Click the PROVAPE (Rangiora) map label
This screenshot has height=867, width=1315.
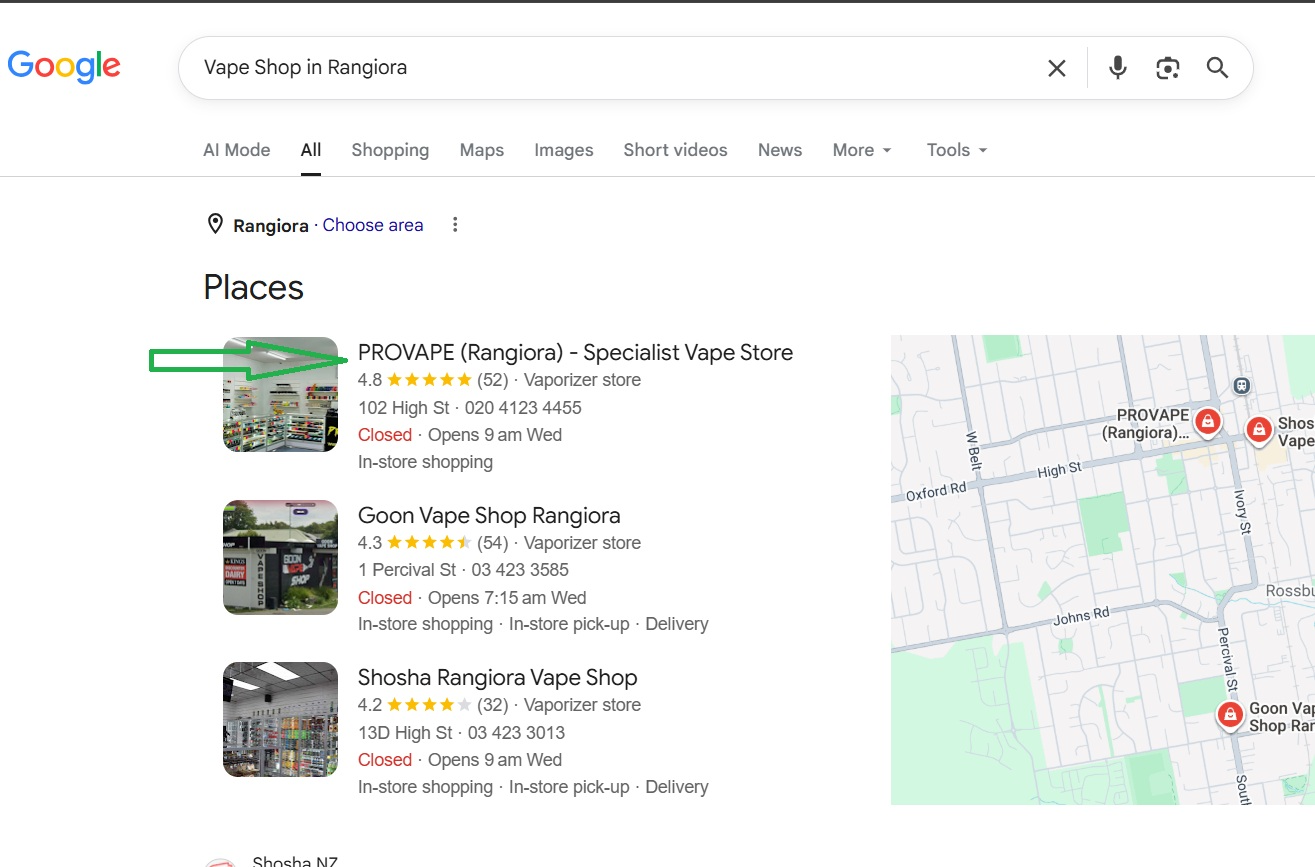pos(1148,424)
